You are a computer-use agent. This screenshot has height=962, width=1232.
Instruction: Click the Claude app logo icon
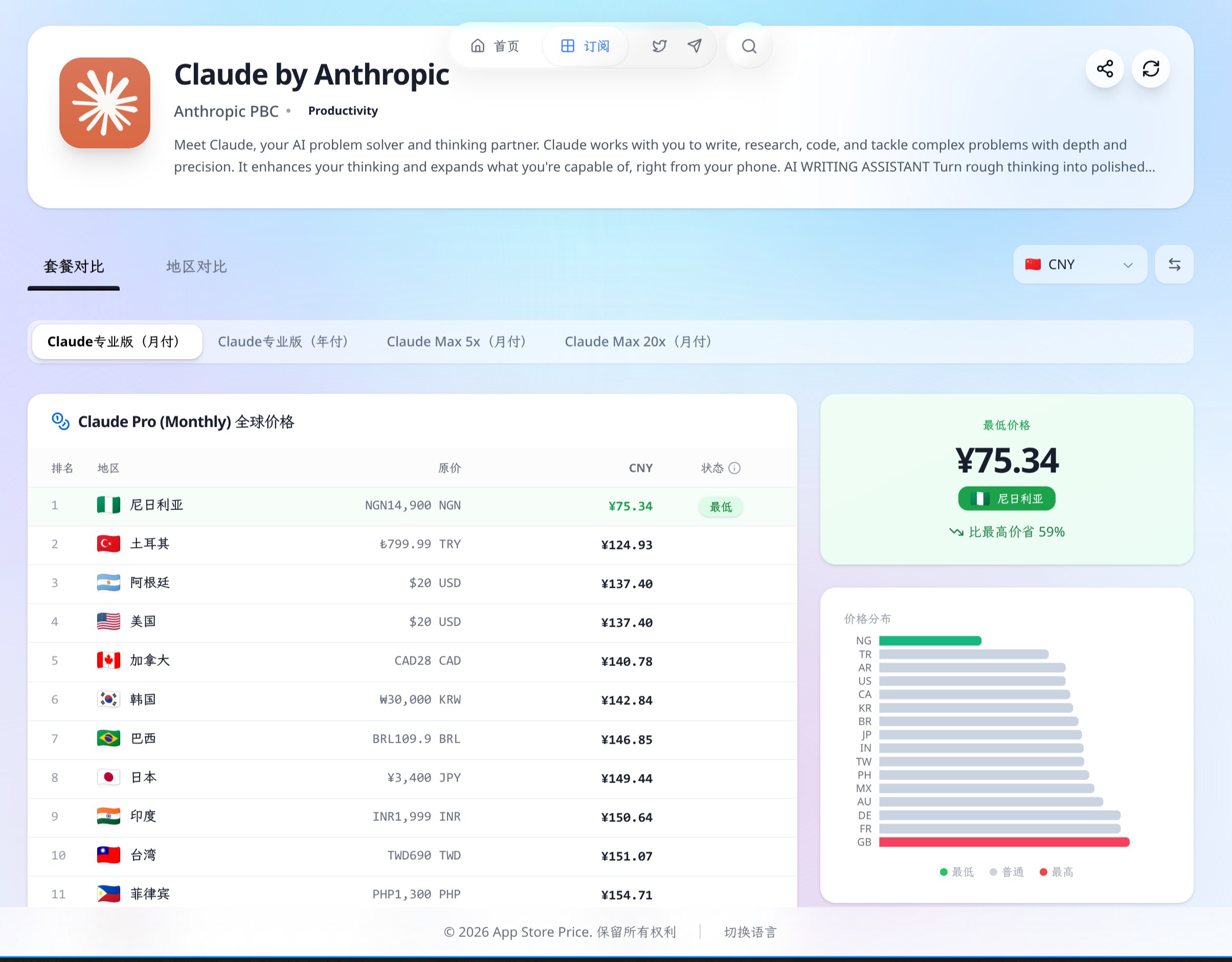pos(105,103)
